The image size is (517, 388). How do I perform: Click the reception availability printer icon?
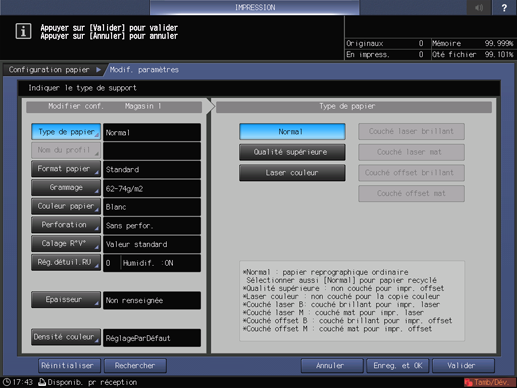click(42, 382)
